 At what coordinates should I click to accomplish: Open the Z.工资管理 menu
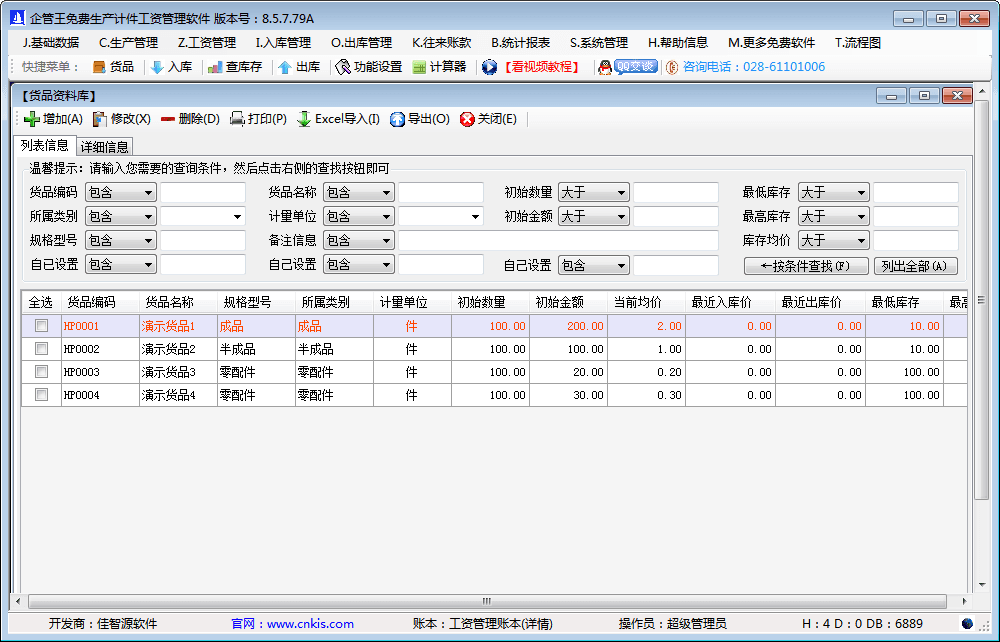point(206,43)
